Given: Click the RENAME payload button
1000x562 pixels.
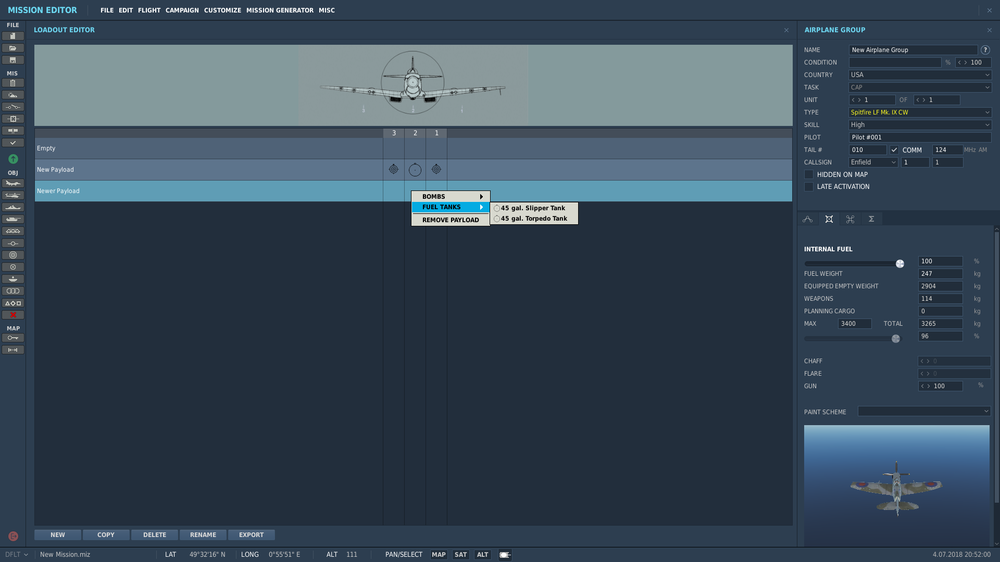Looking at the screenshot, I should click(x=203, y=535).
